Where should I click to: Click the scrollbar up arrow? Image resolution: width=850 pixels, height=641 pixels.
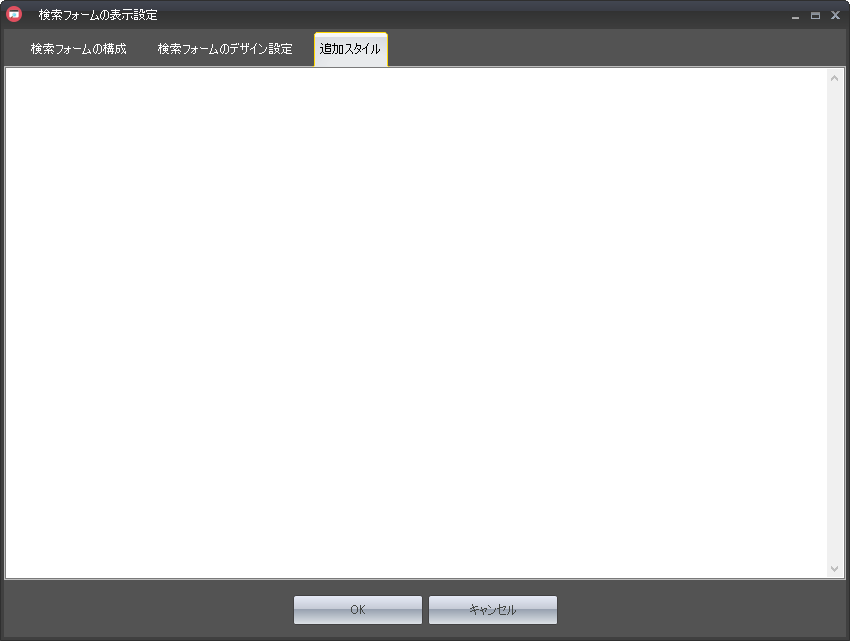pos(835,78)
